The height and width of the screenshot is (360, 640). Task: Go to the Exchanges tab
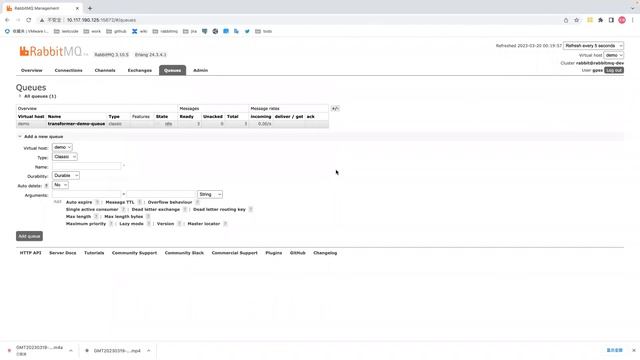(x=140, y=71)
